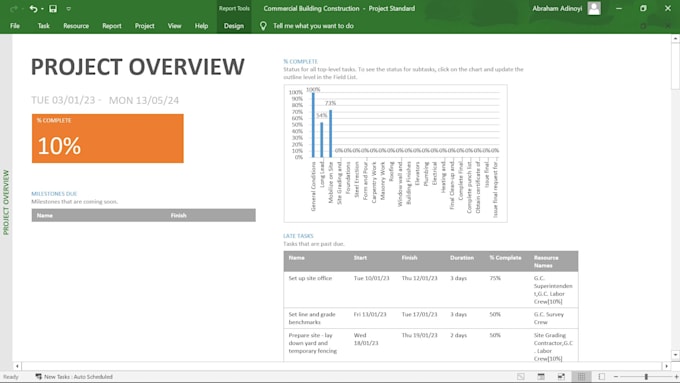Click the Ready status indicator
The width and height of the screenshot is (680, 383).
[11, 376]
